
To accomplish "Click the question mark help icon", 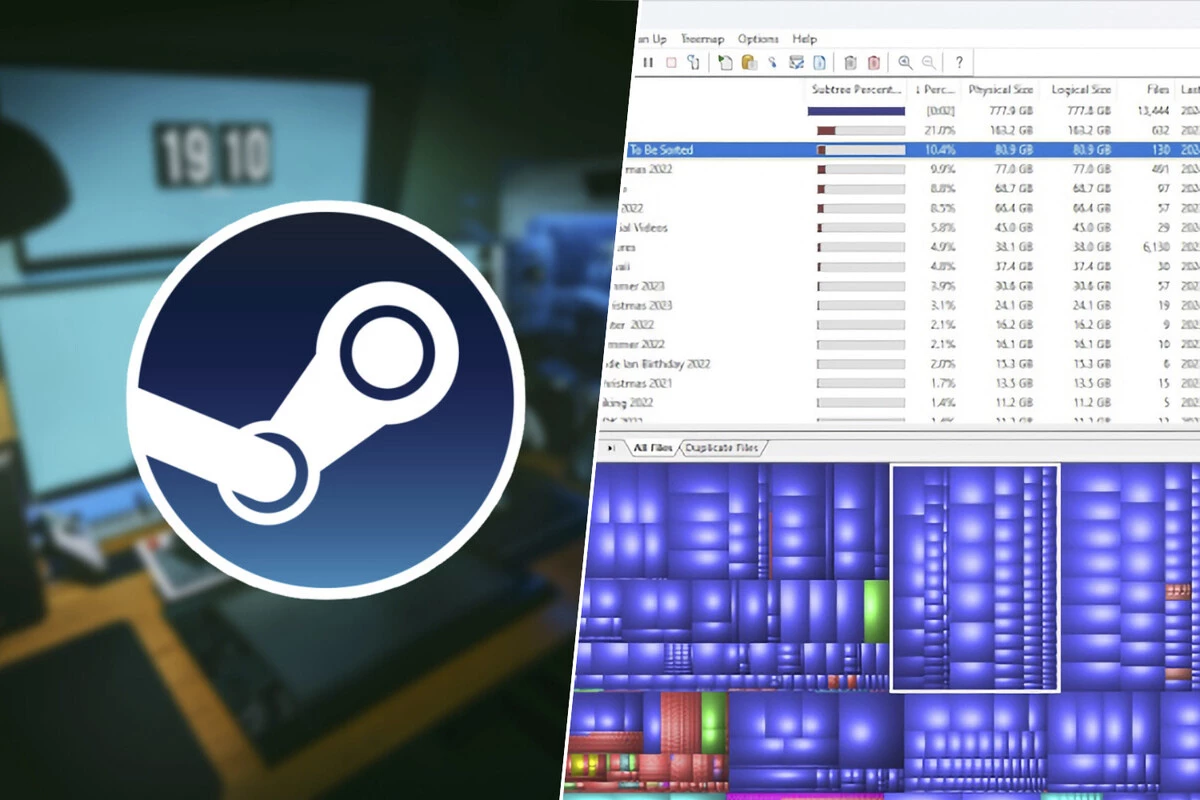I will coord(958,62).
